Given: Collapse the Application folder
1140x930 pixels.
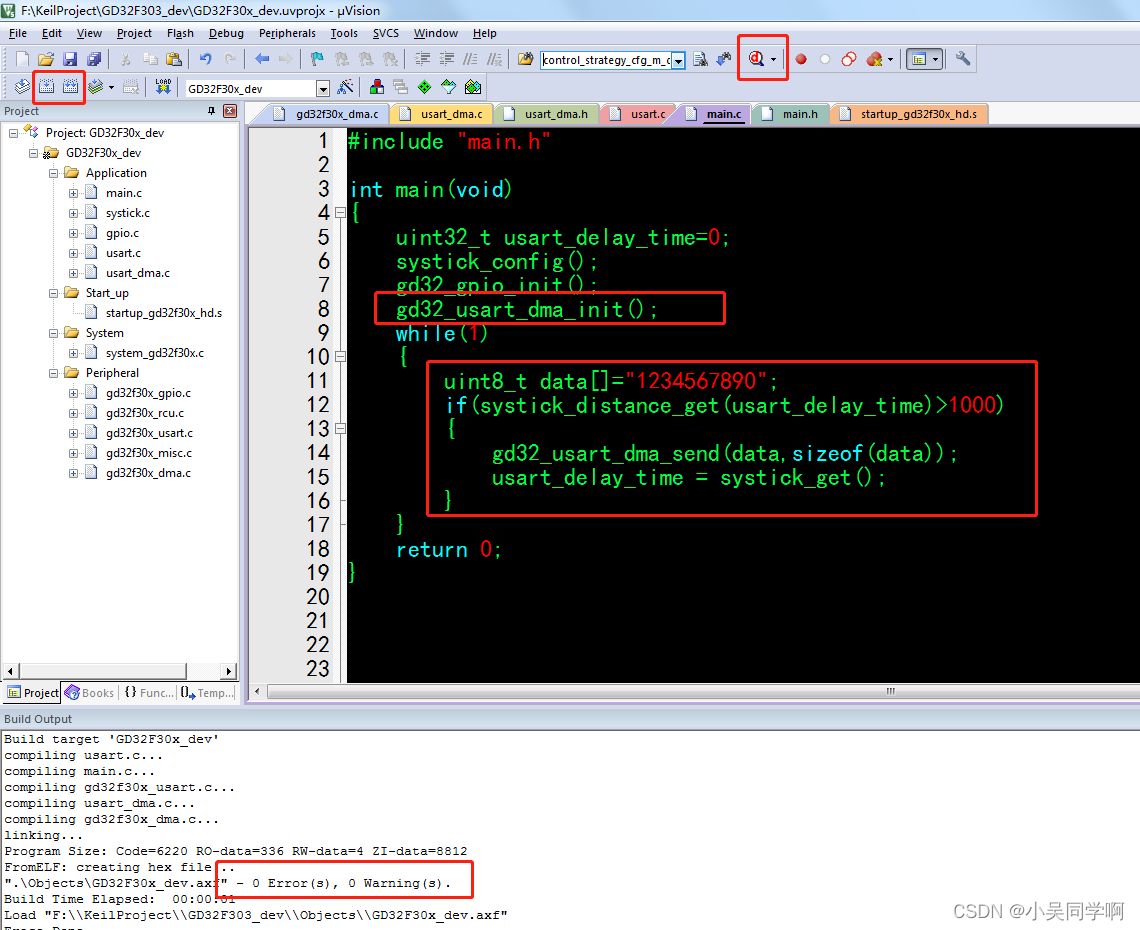Looking at the screenshot, I should pos(54,172).
